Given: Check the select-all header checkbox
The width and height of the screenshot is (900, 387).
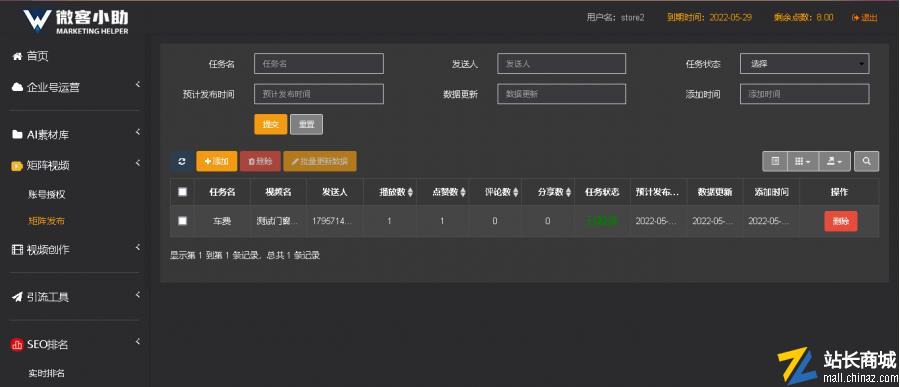Looking at the screenshot, I should tap(183, 192).
